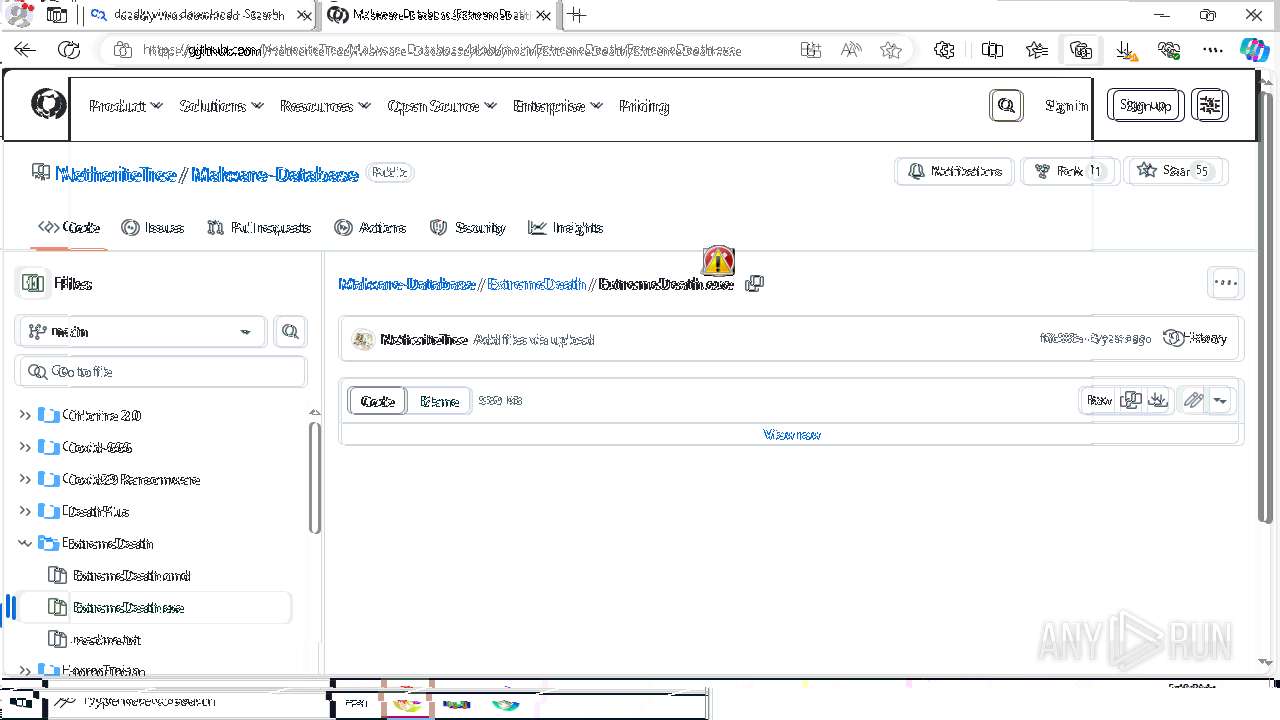Image resolution: width=1280 pixels, height=720 pixels.
Task: Open the ExtremeDeath breadcrumb link
Action: (536, 284)
